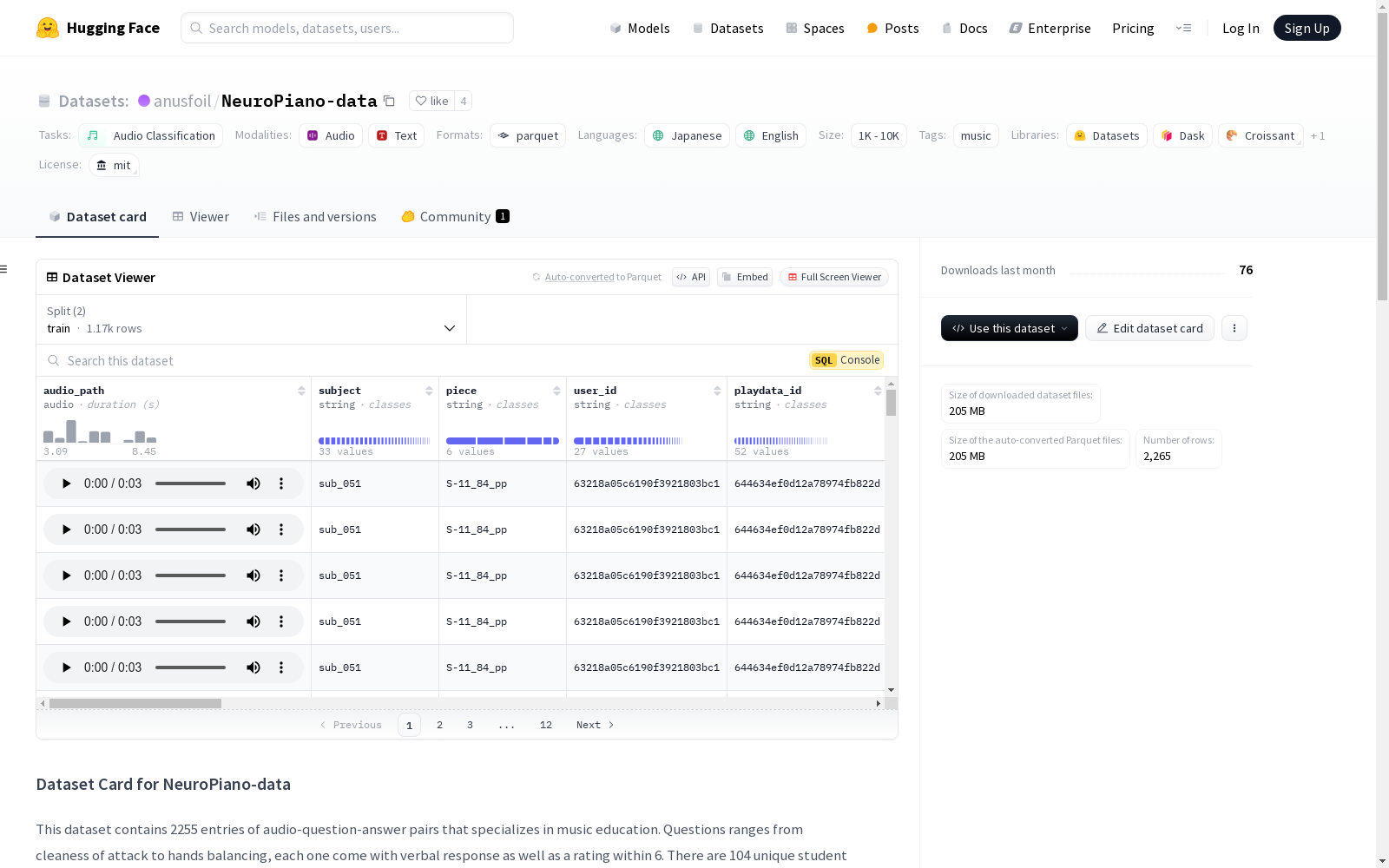Copy the dataset name NeuroPiano-data
This screenshot has height=868, width=1389.
click(x=390, y=101)
